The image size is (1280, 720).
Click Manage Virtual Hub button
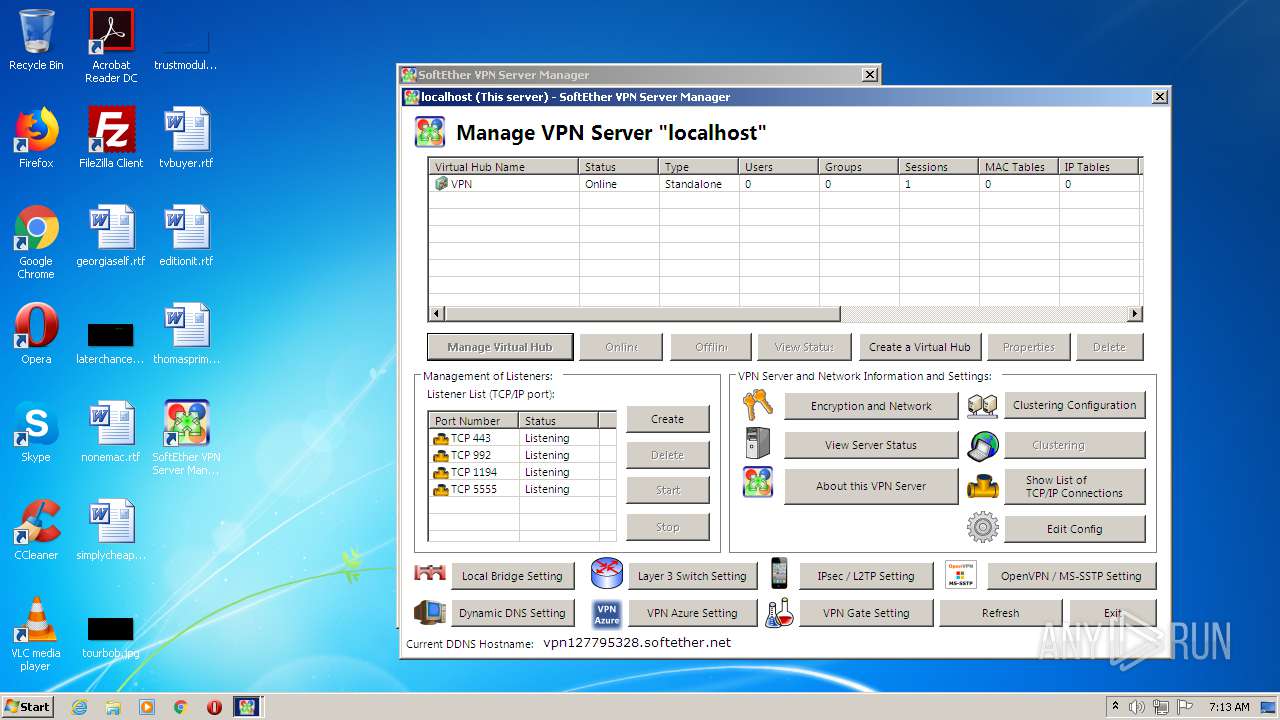(500, 347)
